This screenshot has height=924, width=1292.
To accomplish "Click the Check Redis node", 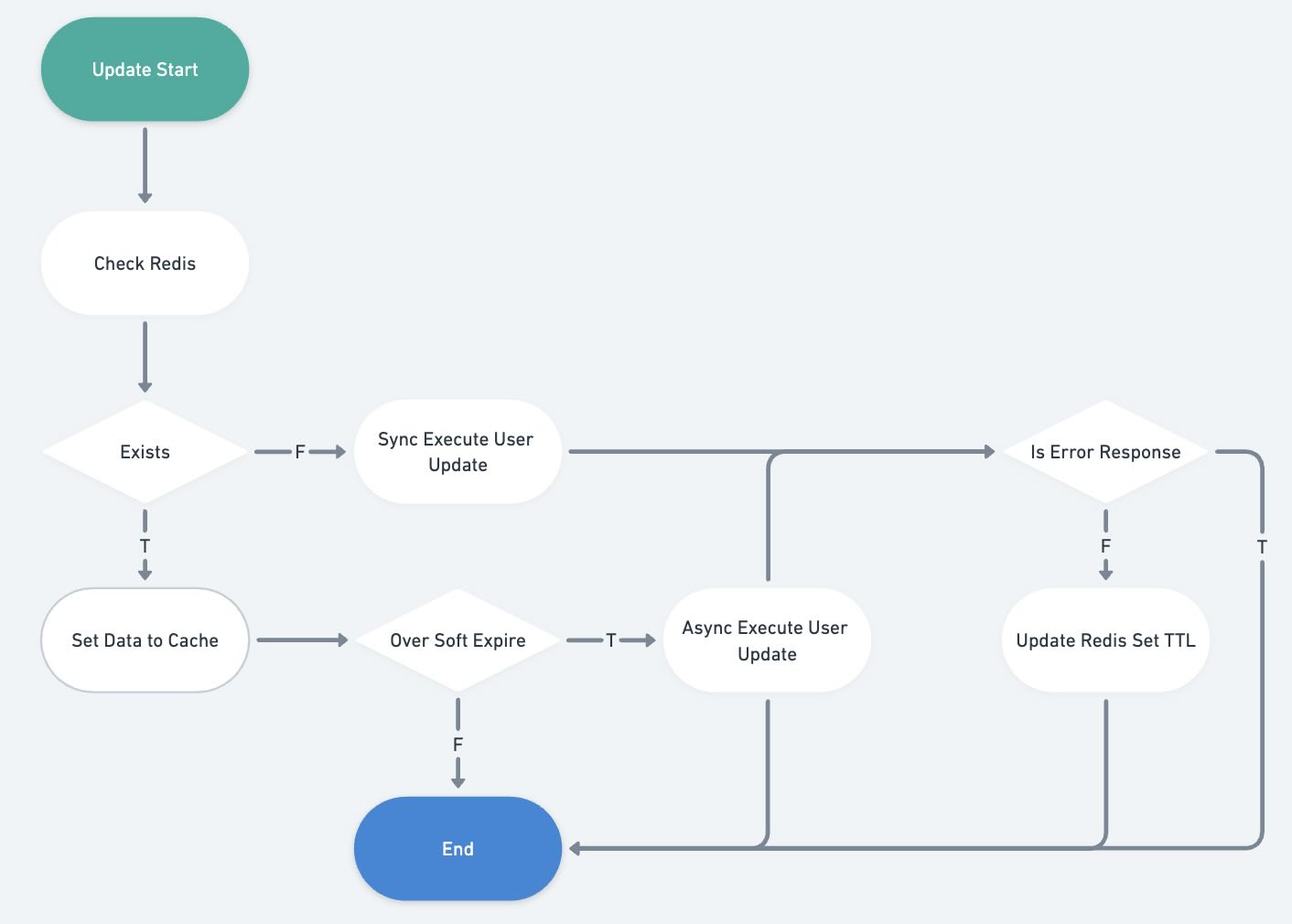I will tap(145, 263).
